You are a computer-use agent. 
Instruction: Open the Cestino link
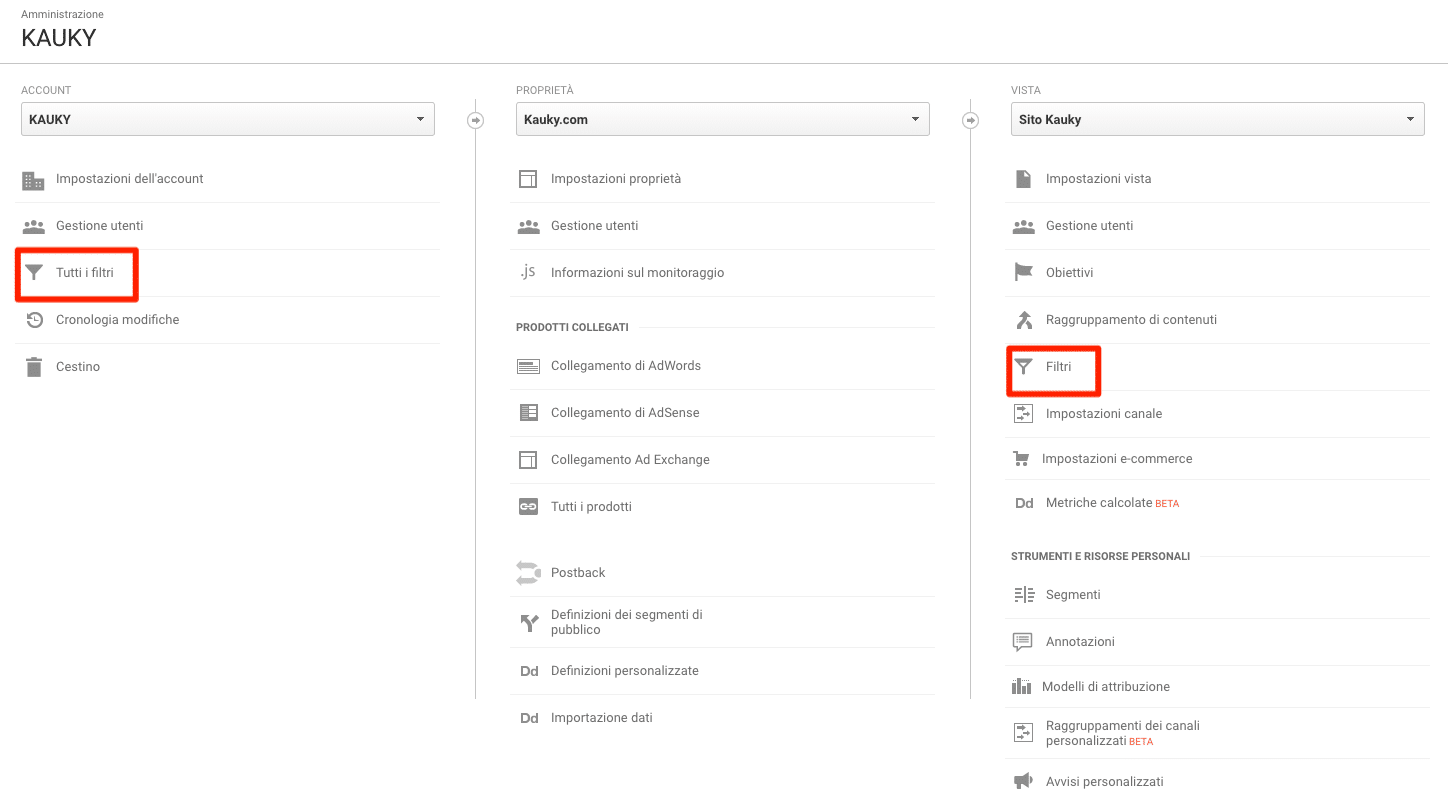pyautogui.click(x=78, y=367)
